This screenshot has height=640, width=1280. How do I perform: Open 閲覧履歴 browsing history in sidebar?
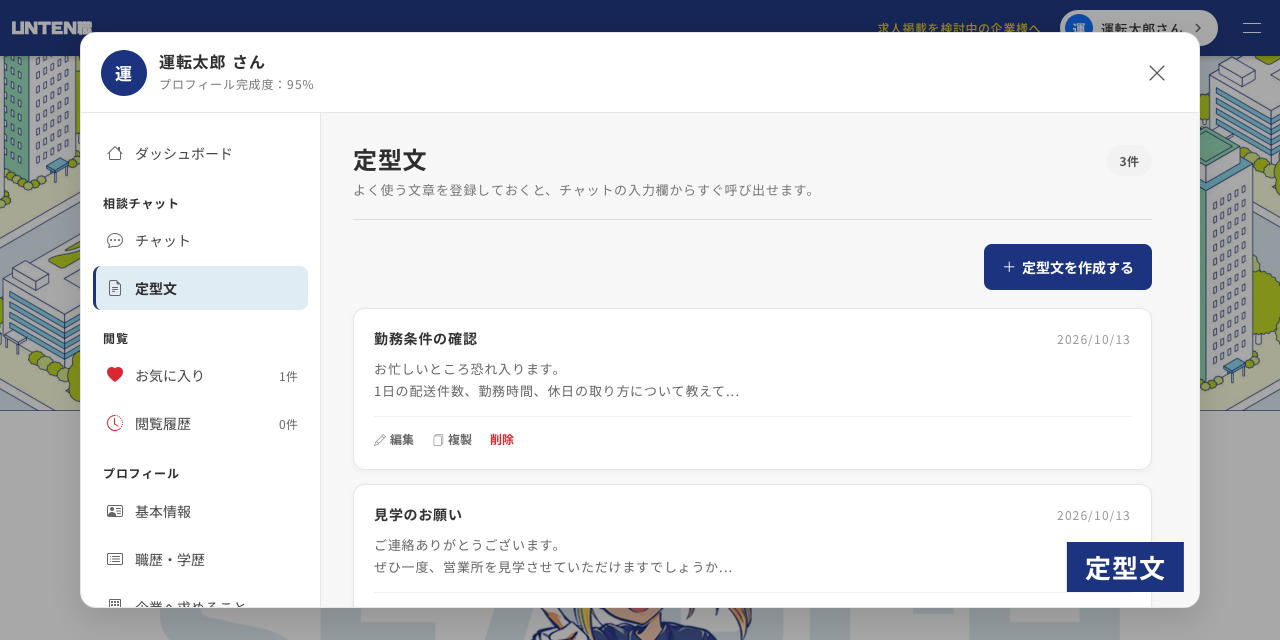click(x=200, y=423)
